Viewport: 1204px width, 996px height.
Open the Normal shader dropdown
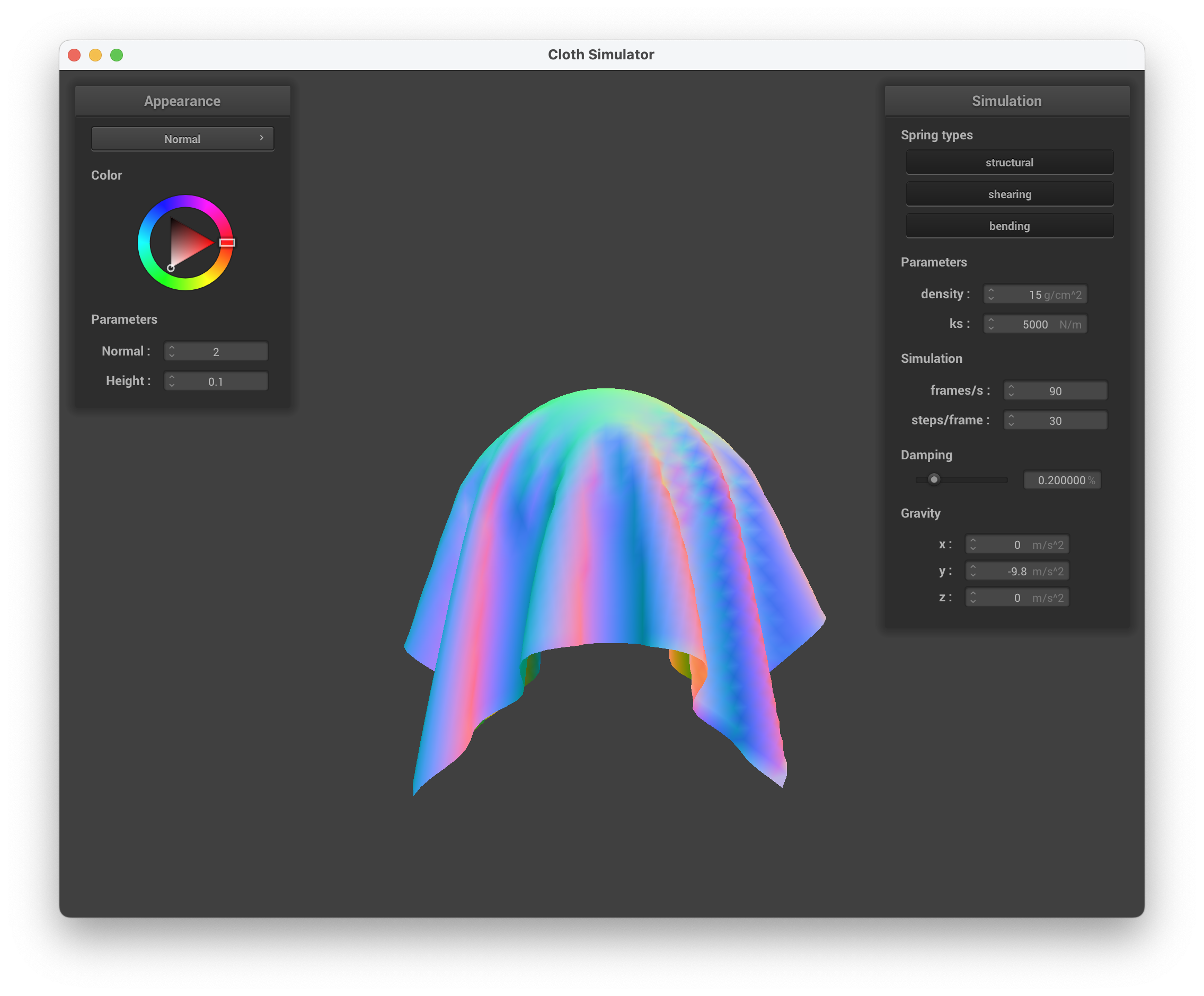[182, 139]
